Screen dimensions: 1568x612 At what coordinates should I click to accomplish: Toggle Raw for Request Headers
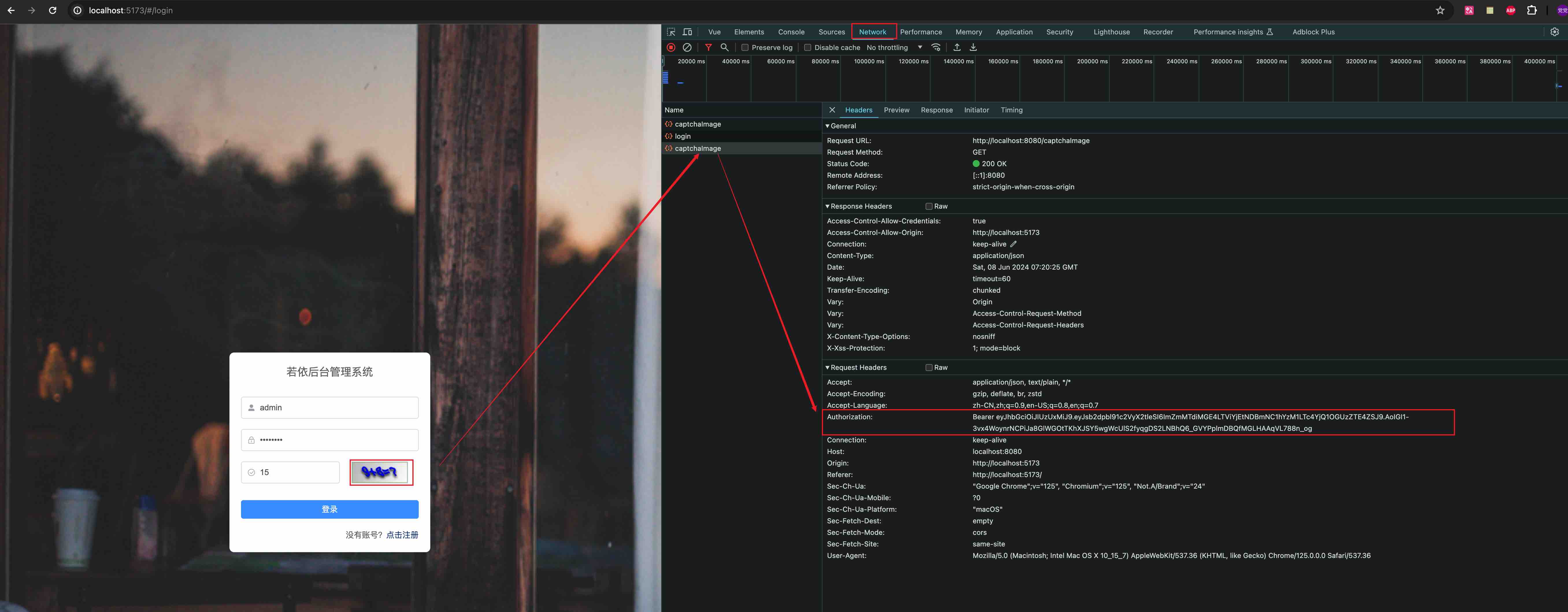[x=929, y=368]
